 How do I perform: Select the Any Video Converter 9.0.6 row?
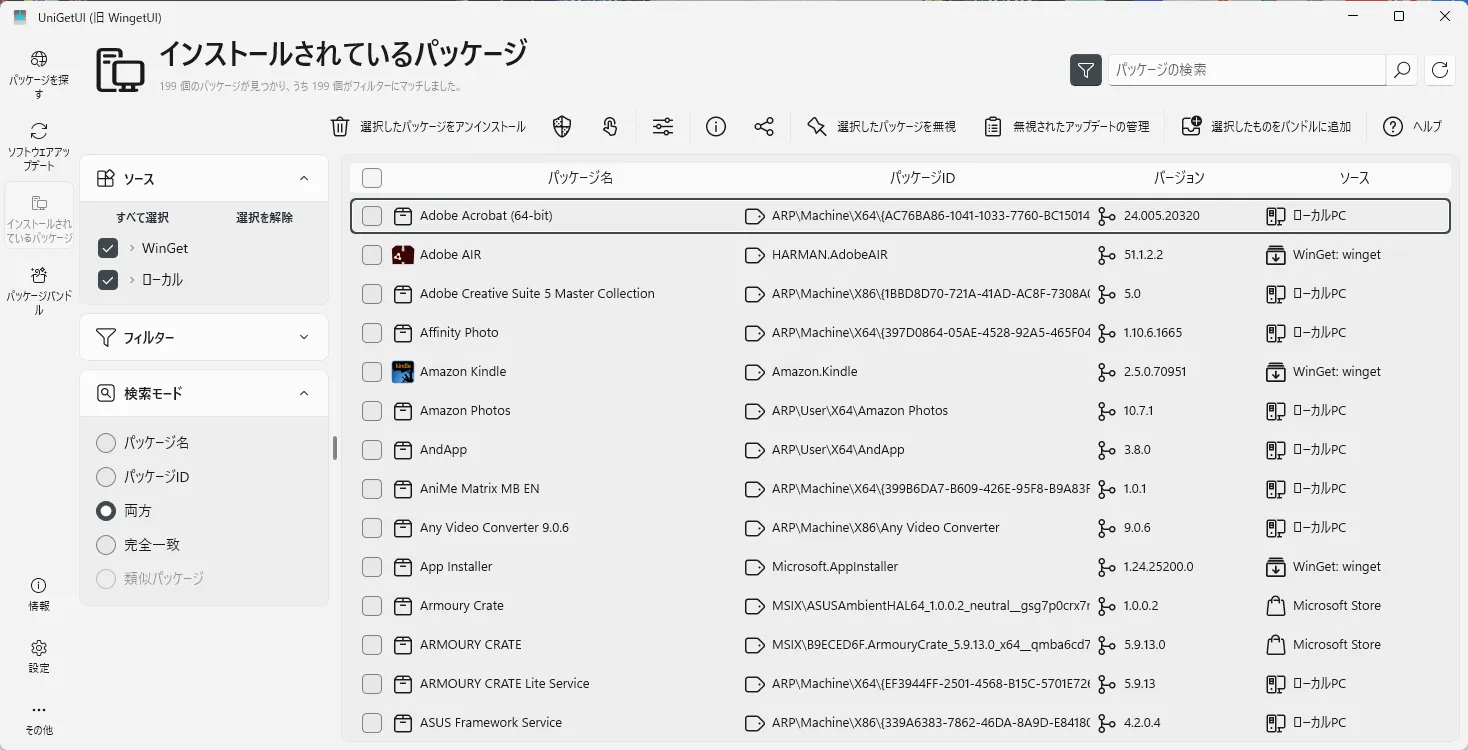900,528
